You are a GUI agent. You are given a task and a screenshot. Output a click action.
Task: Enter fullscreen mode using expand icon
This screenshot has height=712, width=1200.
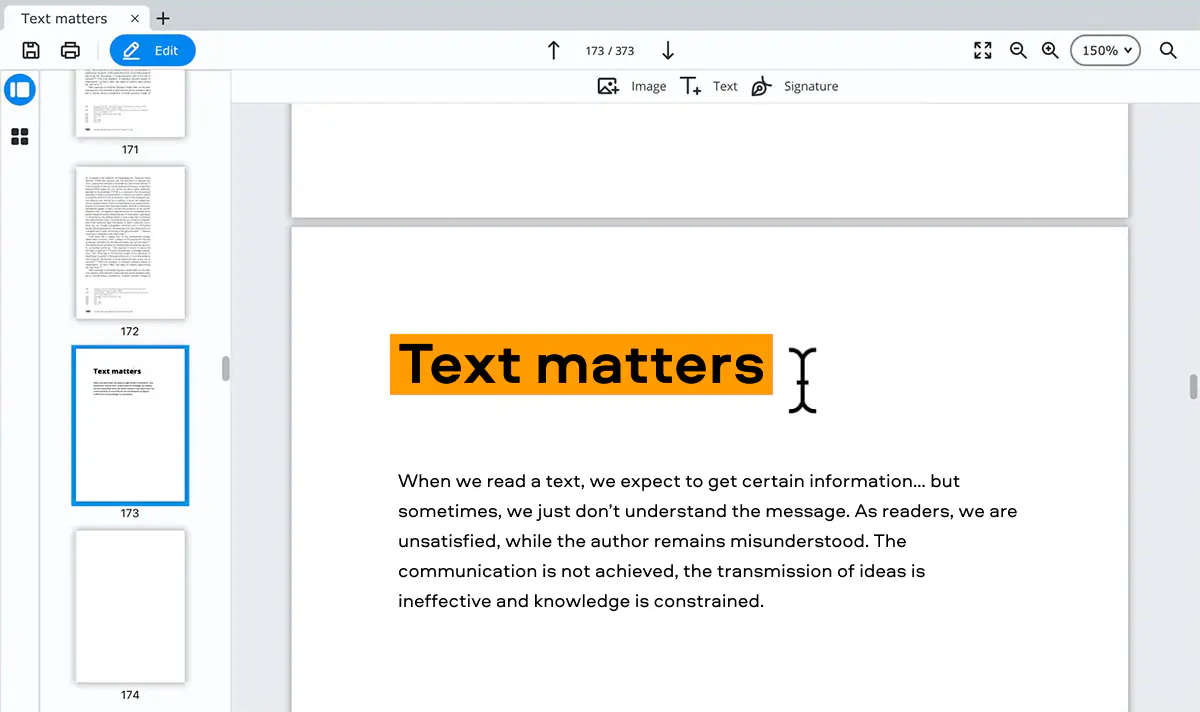pyautogui.click(x=983, y=51)
